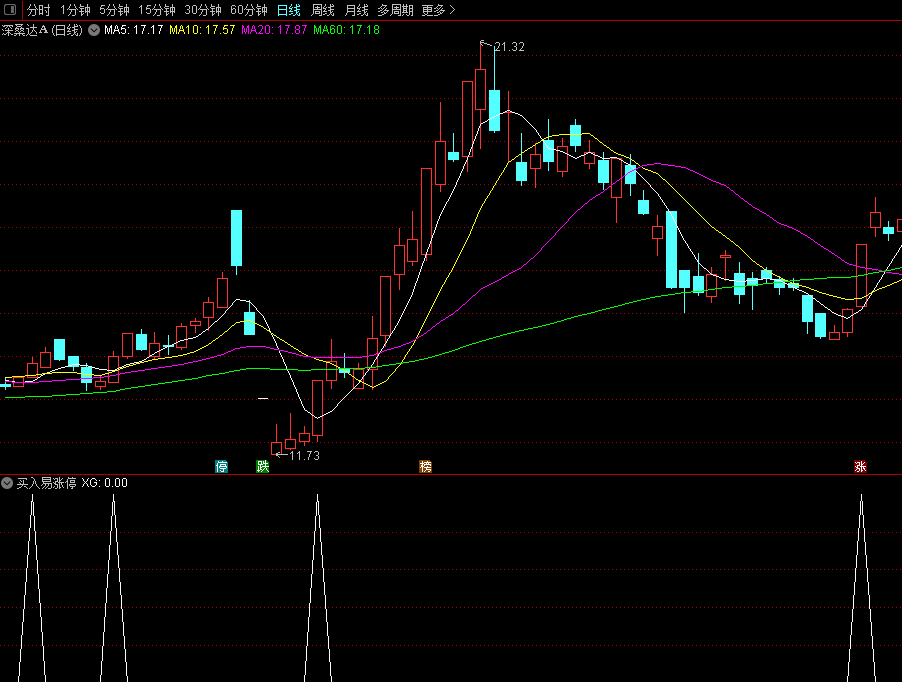The width and height of the screenshot is (902, 682).
Task: Click the 11.73 low price label
Action: click(304, 455)
